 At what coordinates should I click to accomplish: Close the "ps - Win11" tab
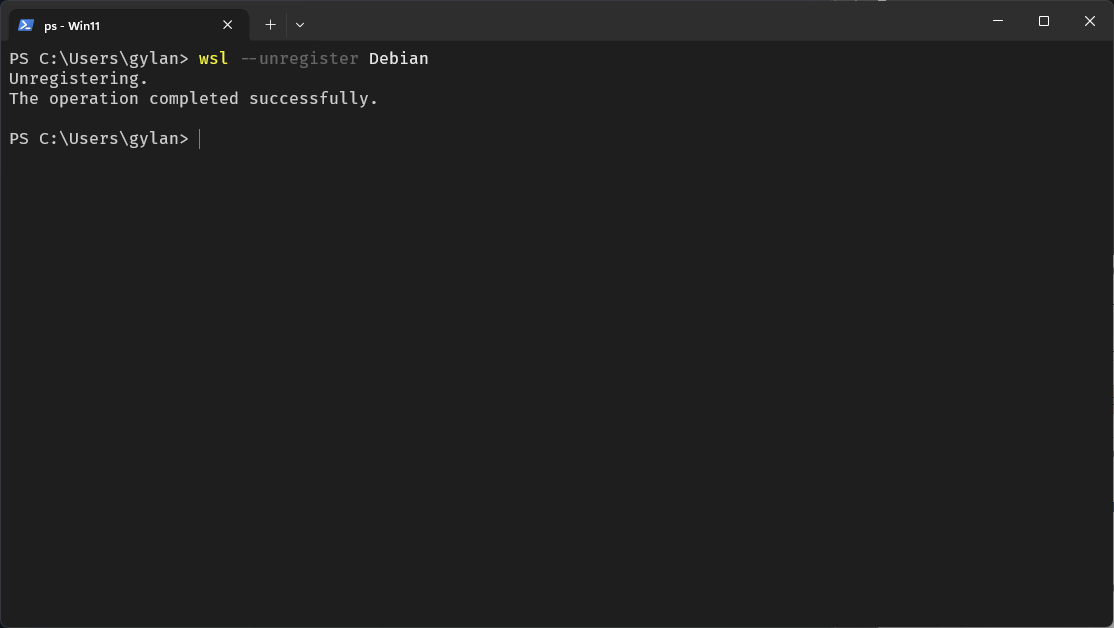[x=228, y=25]
